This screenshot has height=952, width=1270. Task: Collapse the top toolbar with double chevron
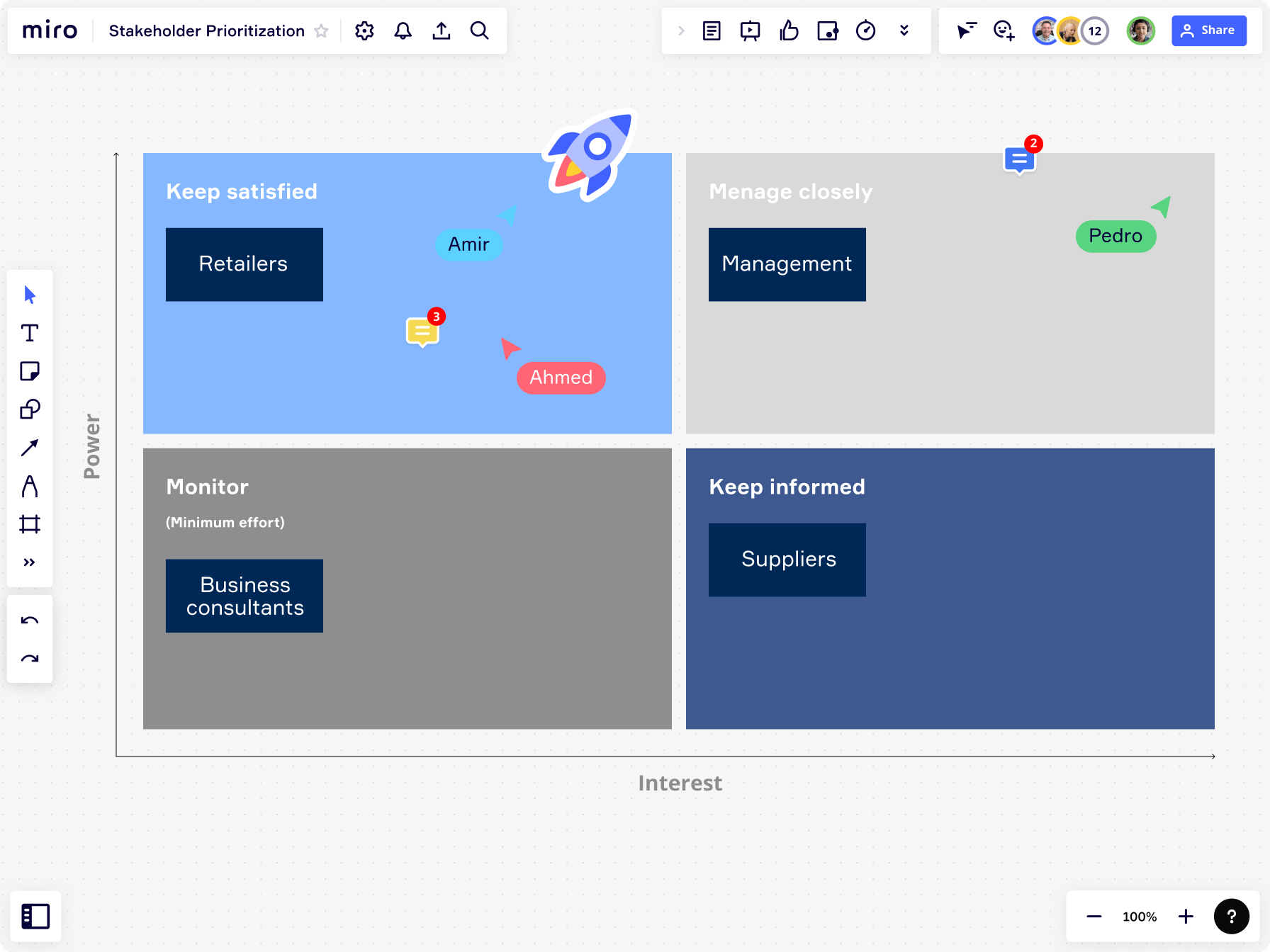pyautogui.click(x=904, y=30)
